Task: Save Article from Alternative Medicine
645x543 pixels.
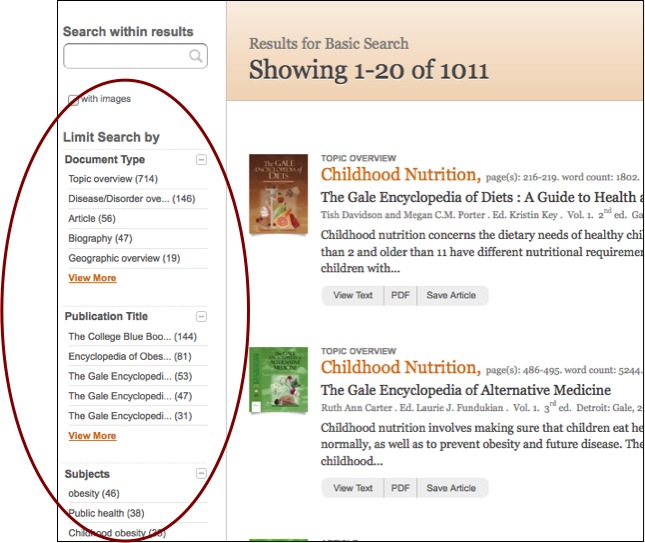Action: click(452, 488)
